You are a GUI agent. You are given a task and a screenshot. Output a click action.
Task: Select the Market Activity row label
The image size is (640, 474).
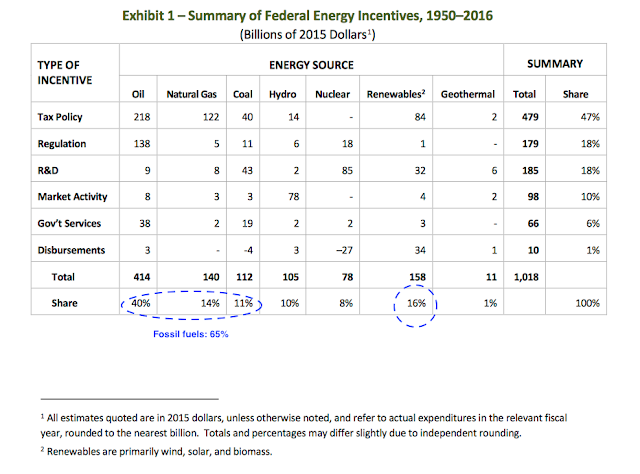click(x=72, y=197)
